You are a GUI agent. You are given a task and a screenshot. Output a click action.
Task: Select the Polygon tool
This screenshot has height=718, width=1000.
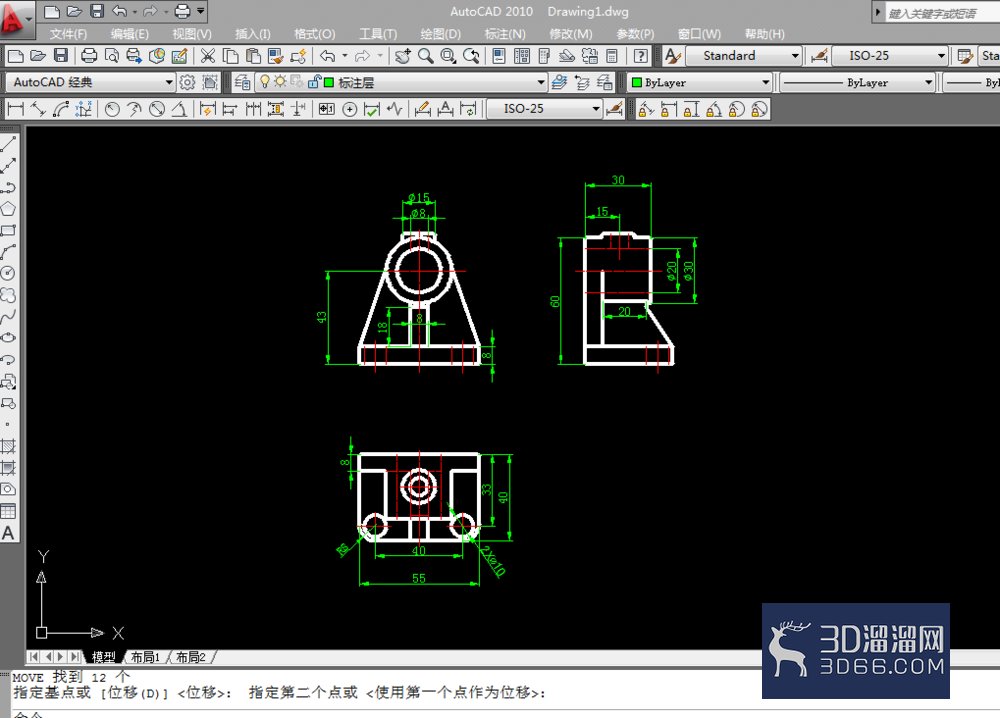pyautogui.click(x=8, y=209)
